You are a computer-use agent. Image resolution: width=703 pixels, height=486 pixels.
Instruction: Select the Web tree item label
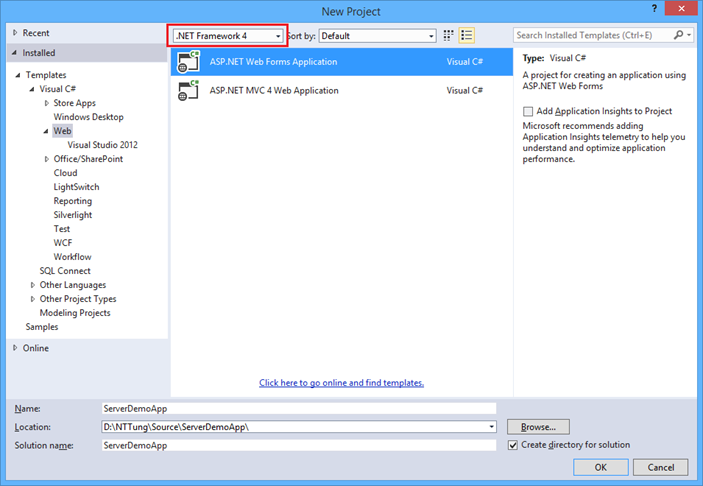pos(62,131)
